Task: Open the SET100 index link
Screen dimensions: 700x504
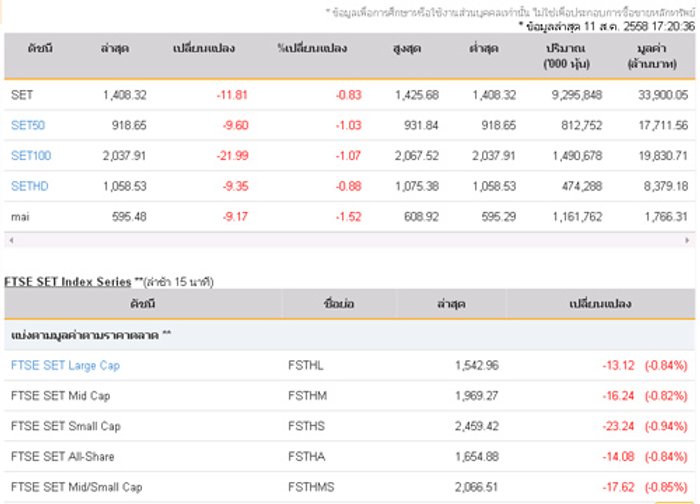Action: 31,156
